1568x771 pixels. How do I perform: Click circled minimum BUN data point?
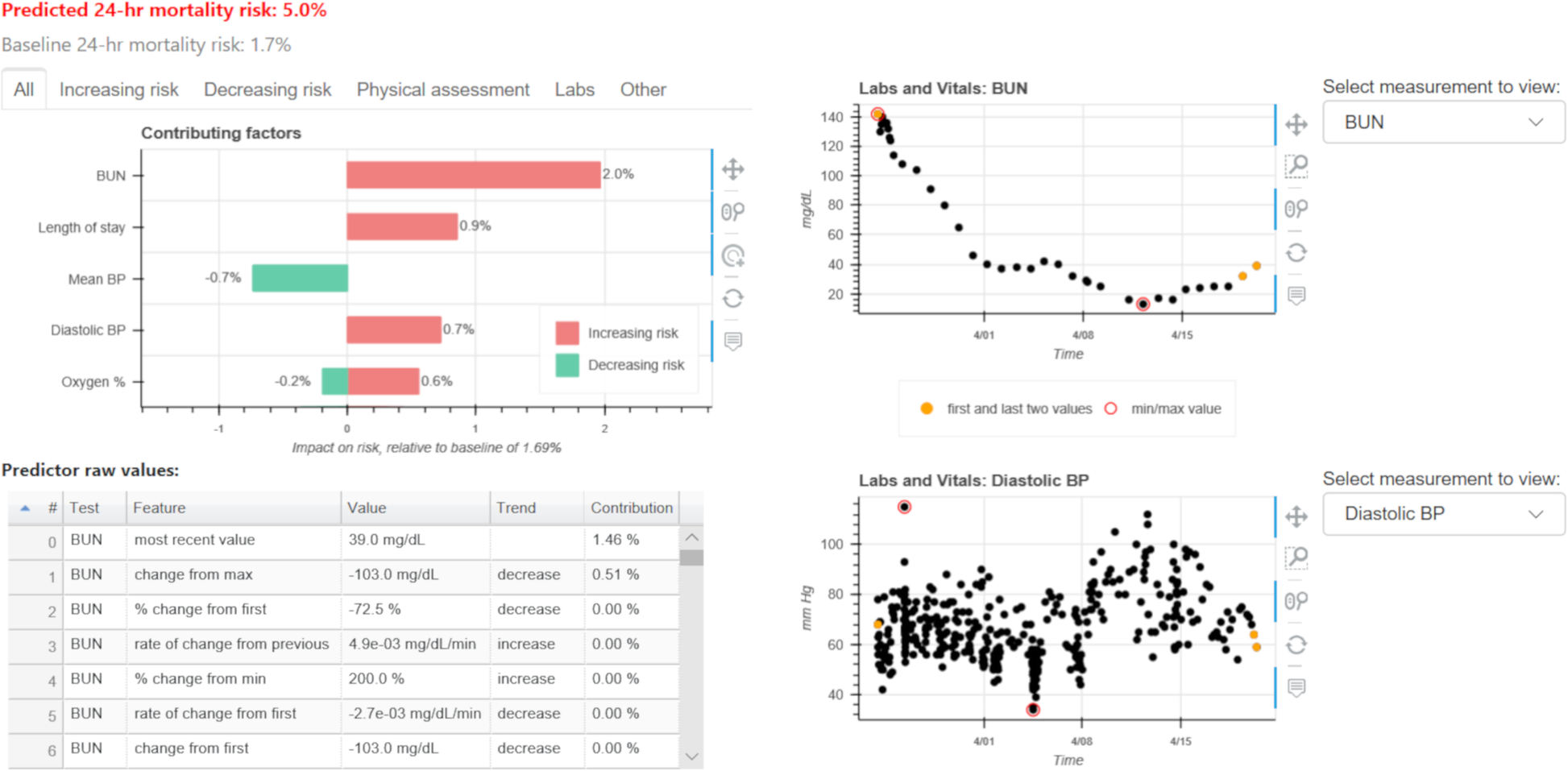tap(1143, 304)
